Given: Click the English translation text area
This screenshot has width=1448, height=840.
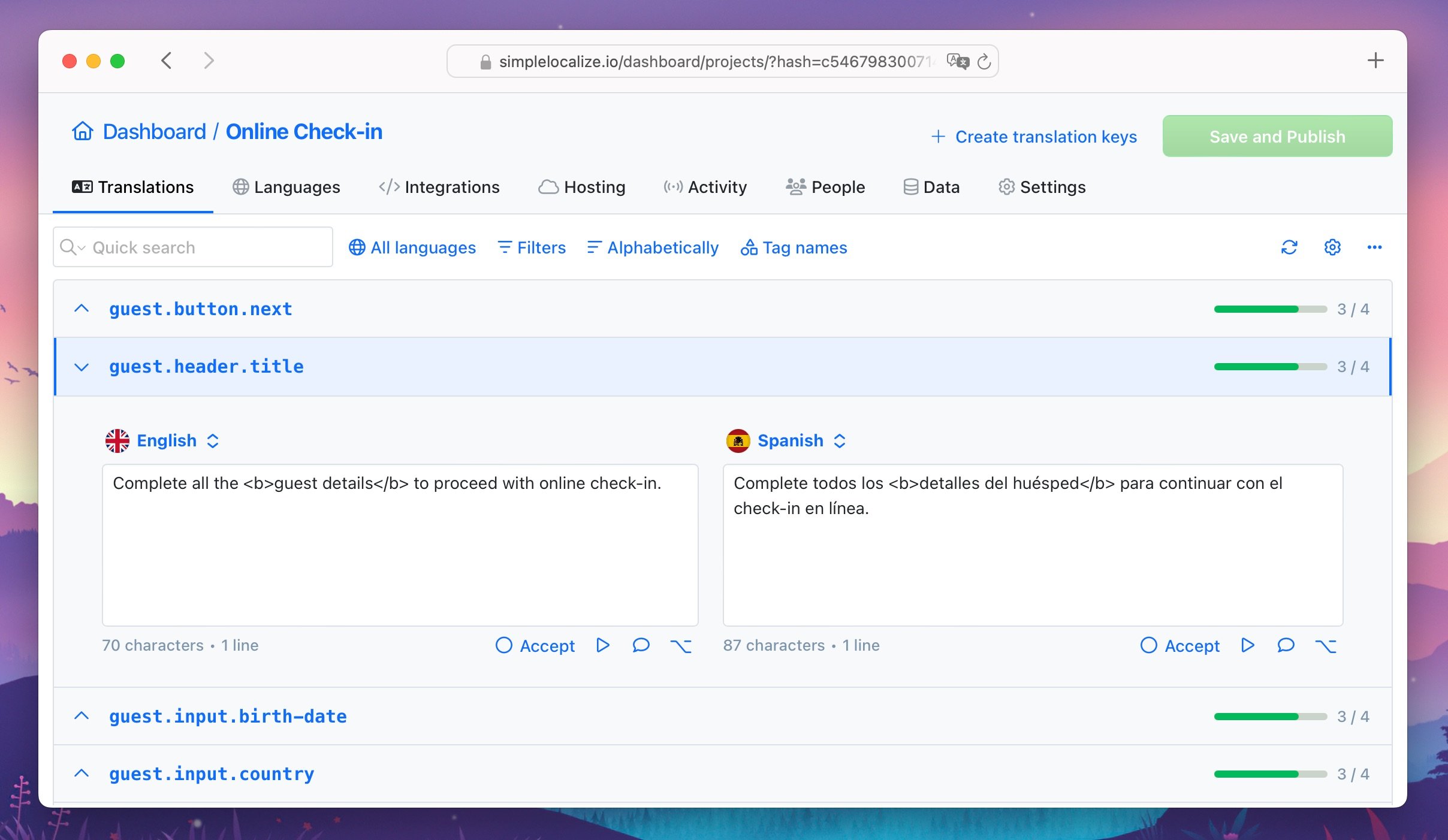Looking at the screenshot, I should tap(400, 545).
